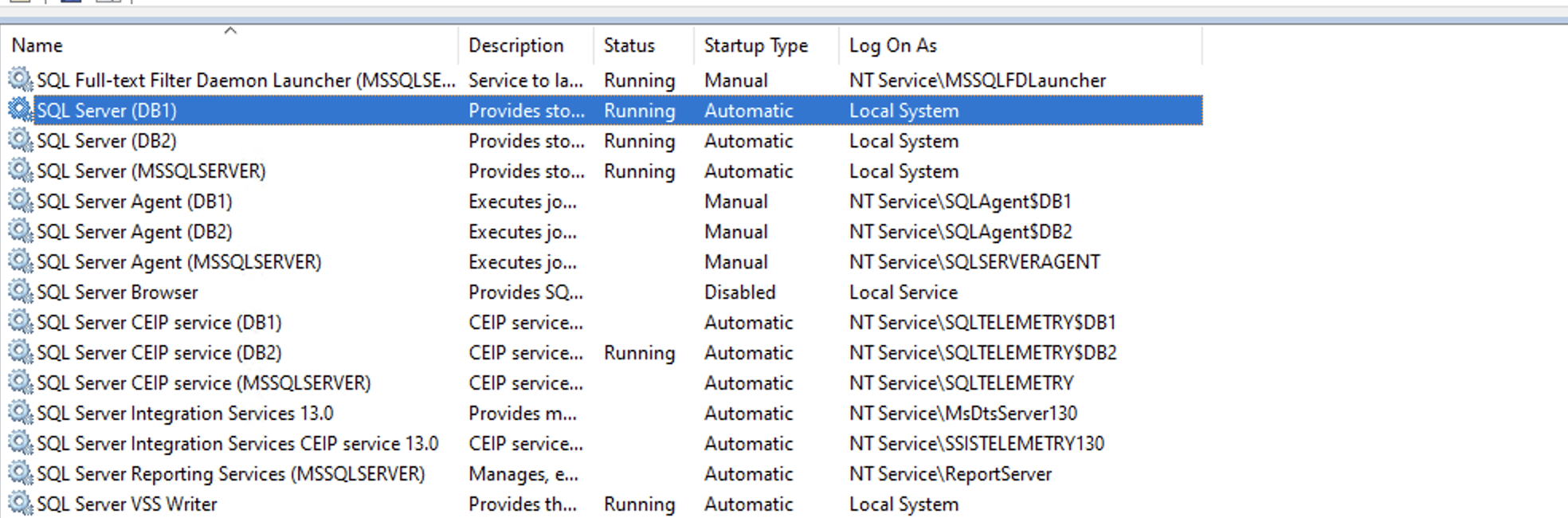Click the gear icon beside SQL Server VSS Writer
Screen dimensions: 1568x518
click(21, 503)
